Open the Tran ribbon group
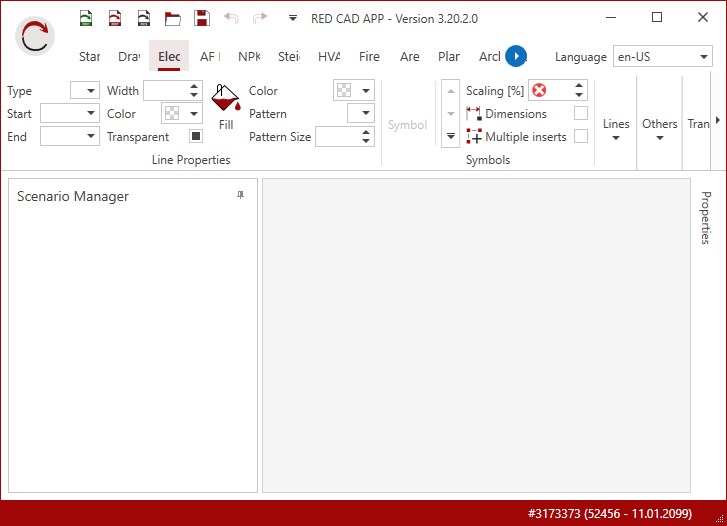This screenshot has width=727, height=526. [x=698, y=124]
